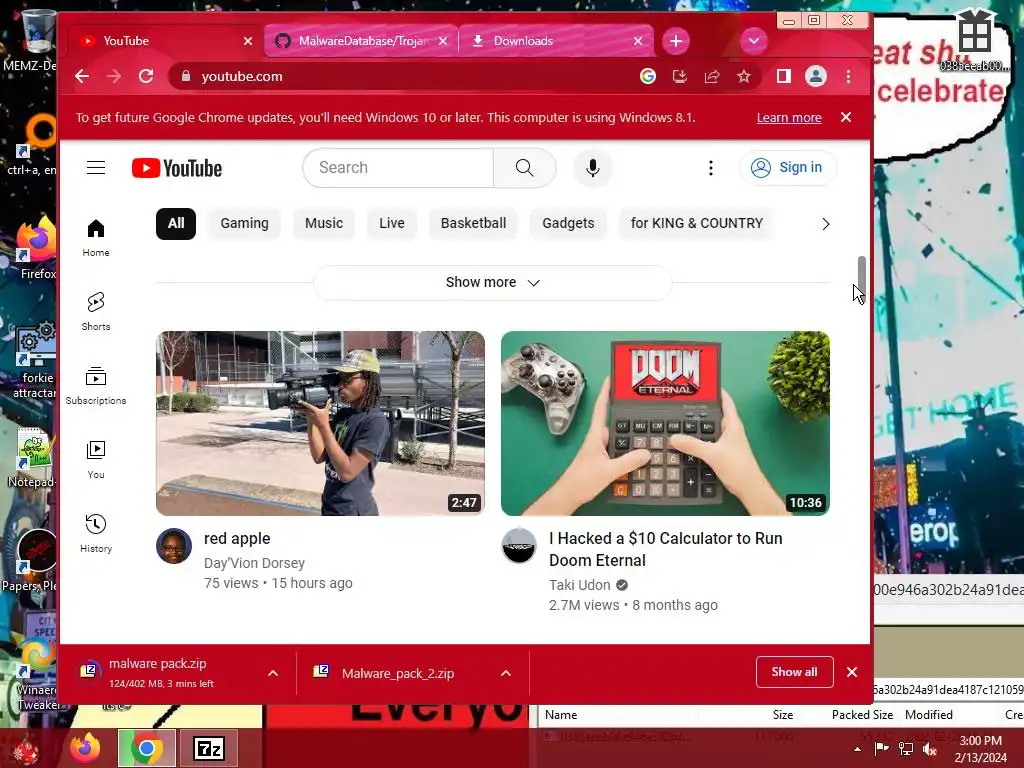Select the Live category chip
This screenshot has height=768, width=1024.
[392, 223]
